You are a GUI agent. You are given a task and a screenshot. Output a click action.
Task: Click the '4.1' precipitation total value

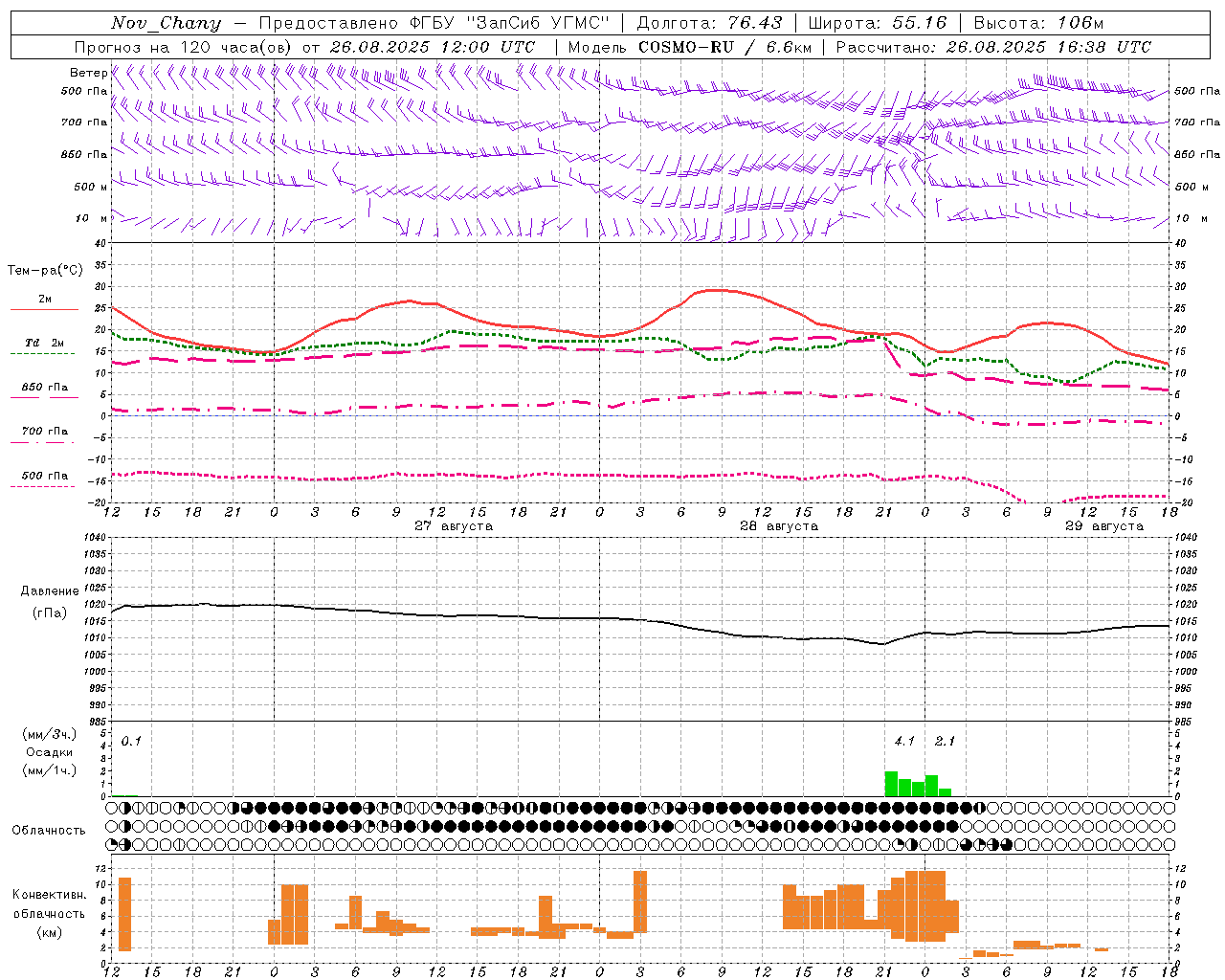904,741
